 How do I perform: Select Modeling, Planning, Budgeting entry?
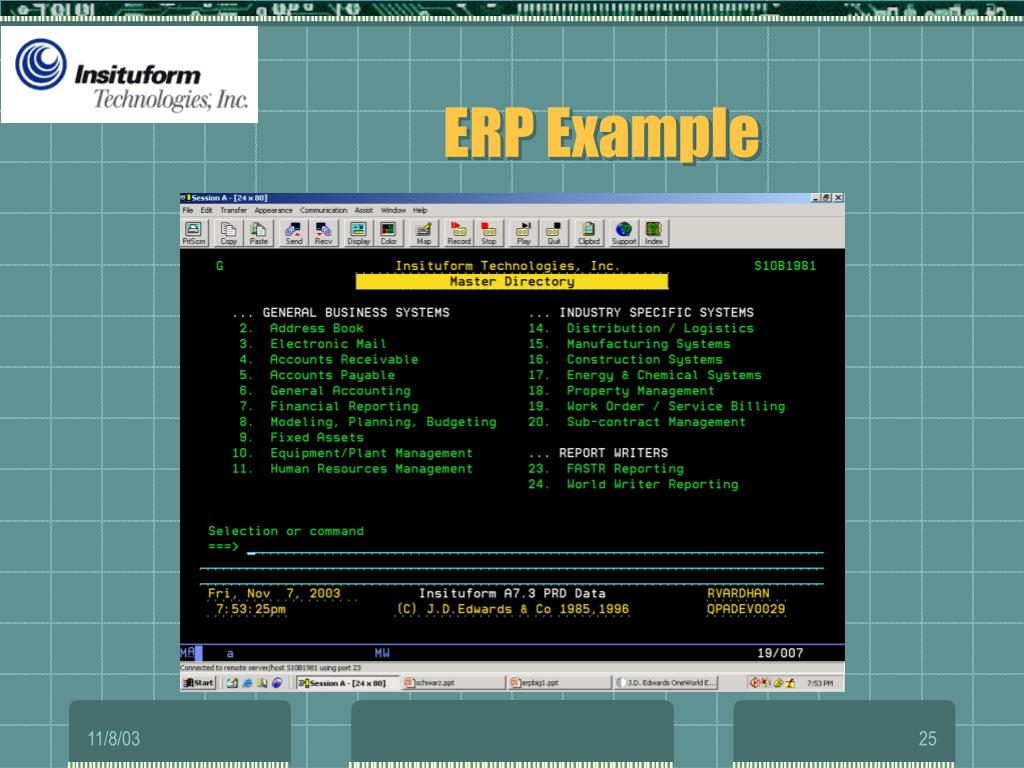pyautogui.click(x=383, y=422)
